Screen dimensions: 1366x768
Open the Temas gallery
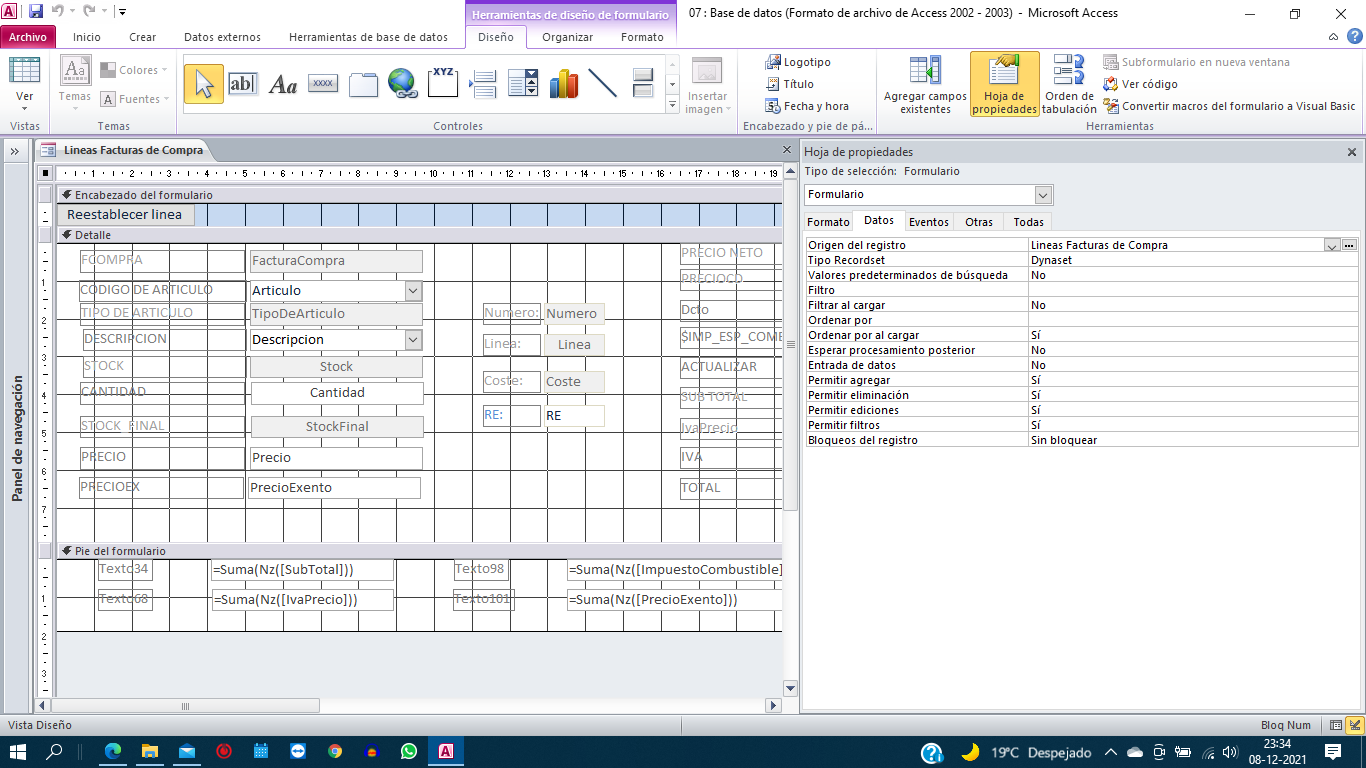(75, 82)
